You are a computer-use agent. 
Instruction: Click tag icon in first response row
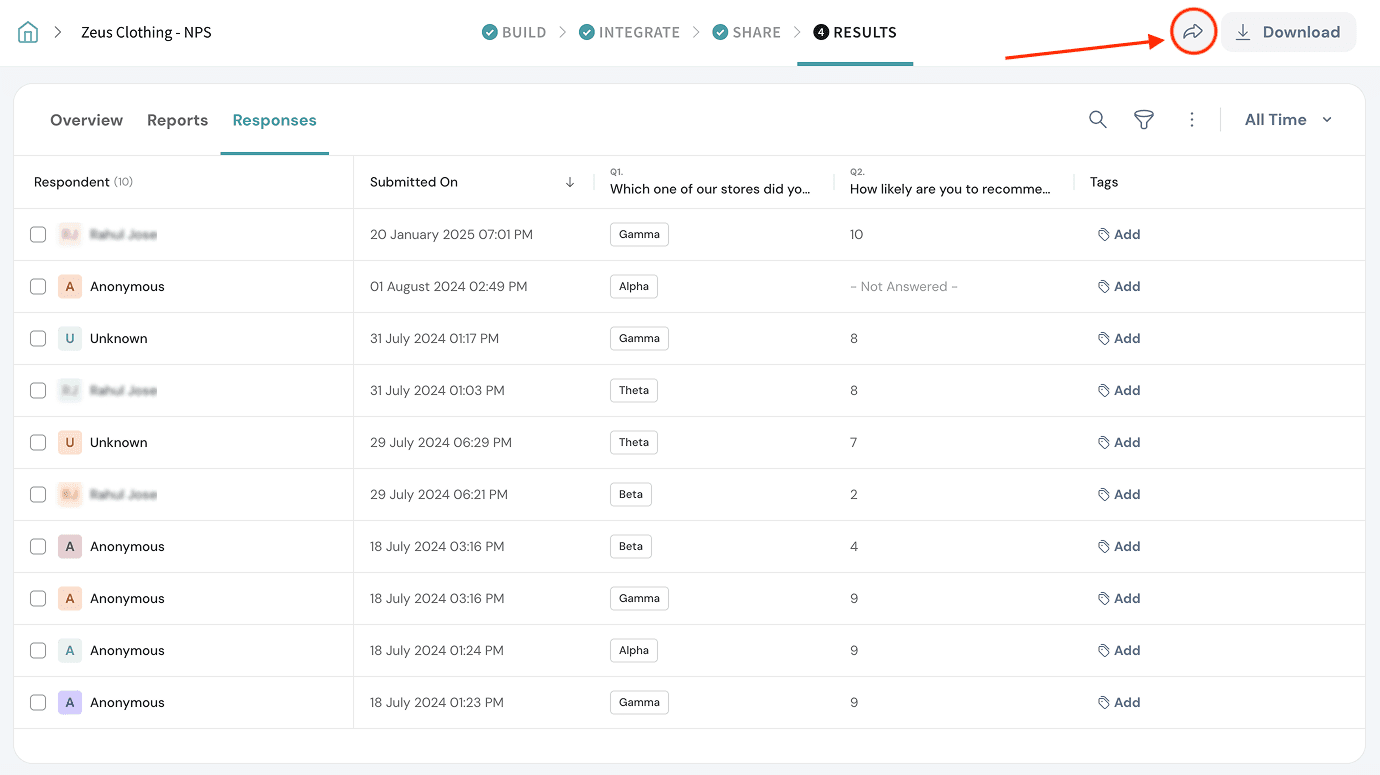pos(1103,234)
